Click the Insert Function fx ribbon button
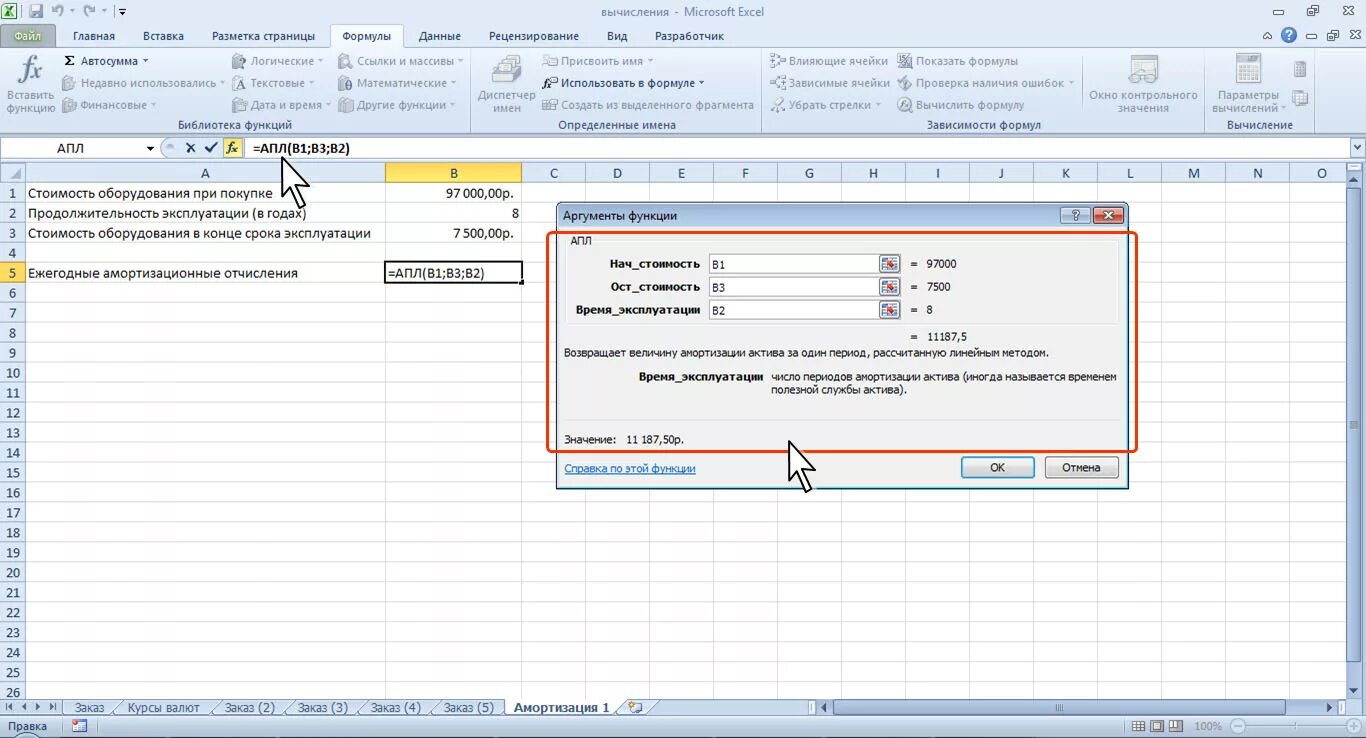 [x=31, y=85]
